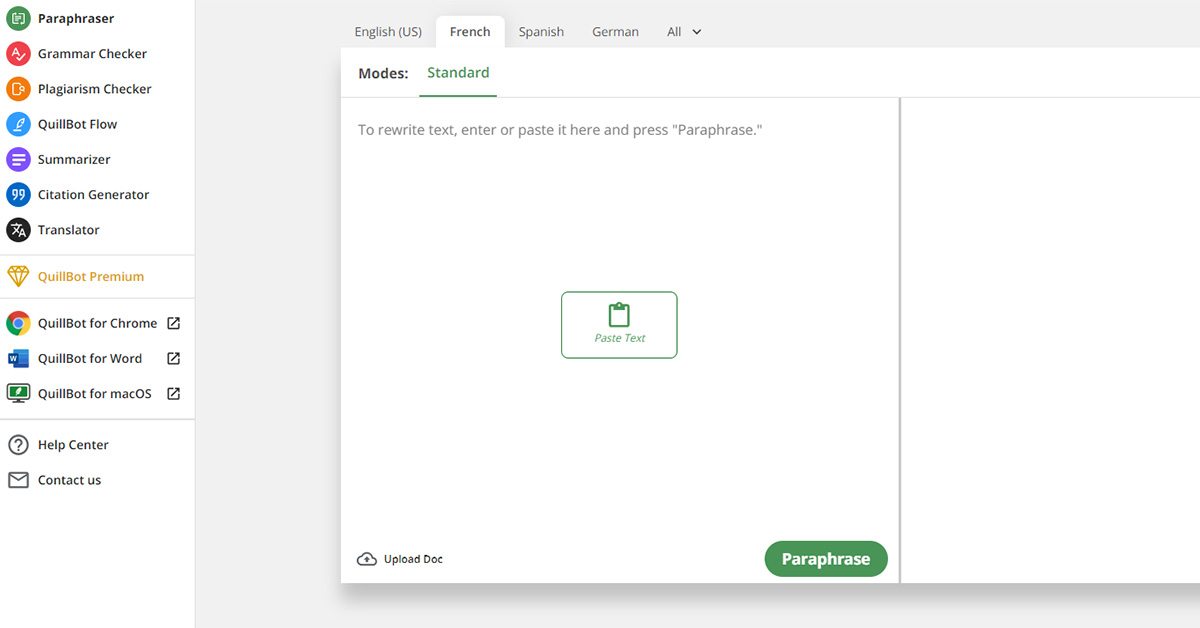Click the Upload Doc label
Image resolution: width=1200 pixels, height=628 pixels.
[x=413, y=559]
